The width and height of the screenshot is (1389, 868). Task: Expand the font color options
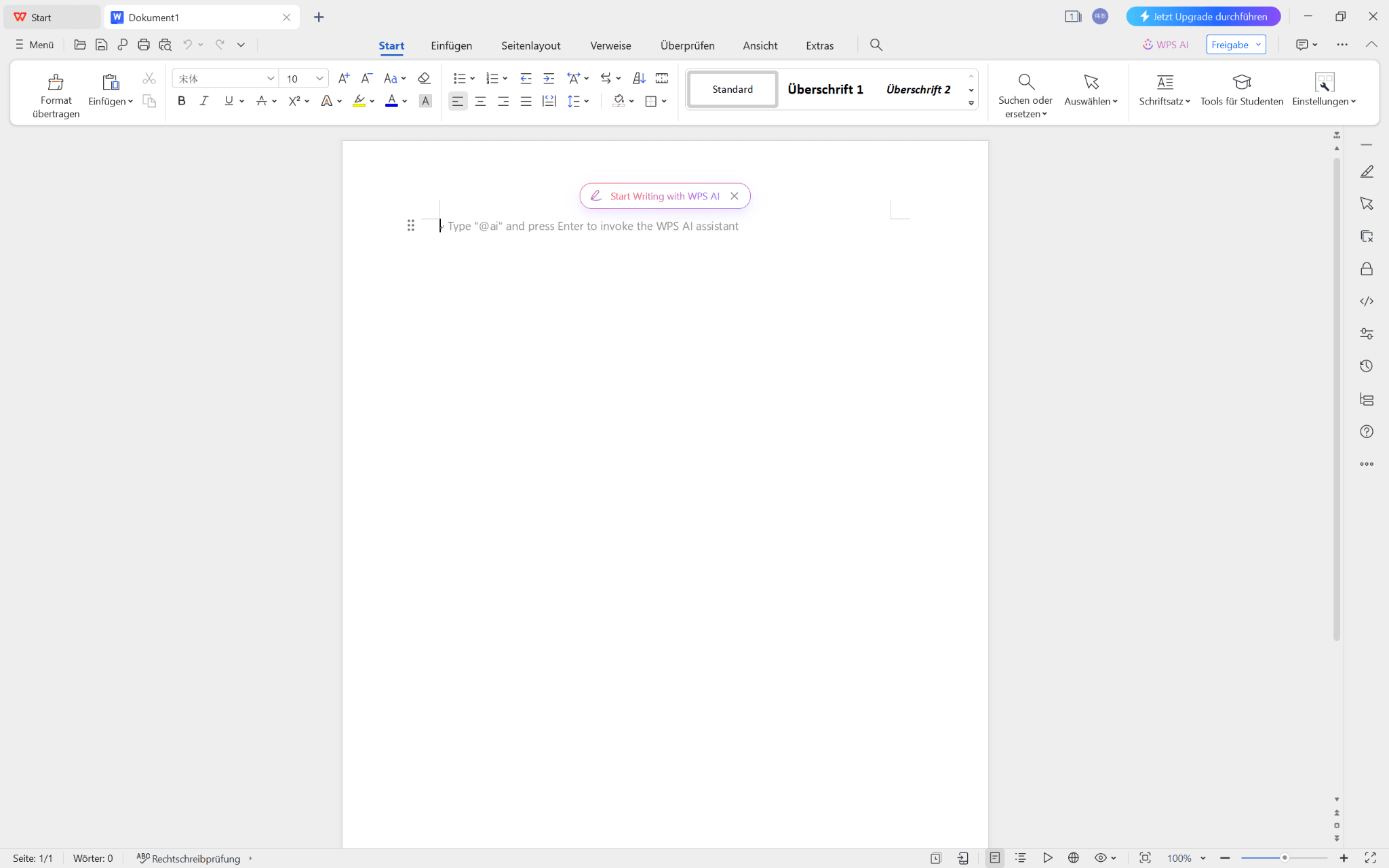tap(405, 100)
